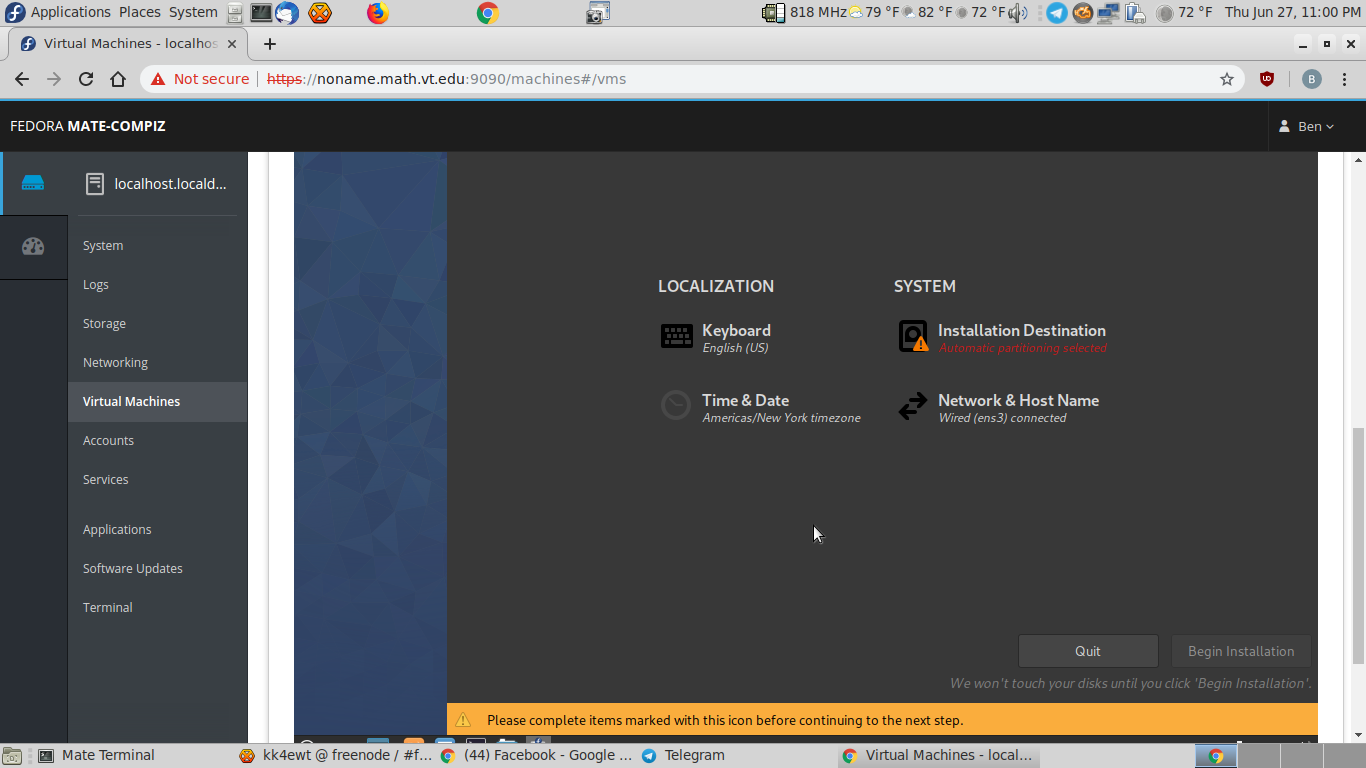Switch to Telegram in the taskbar
1366x768 pixels.
pyautogui.click(x=738, y=756)
